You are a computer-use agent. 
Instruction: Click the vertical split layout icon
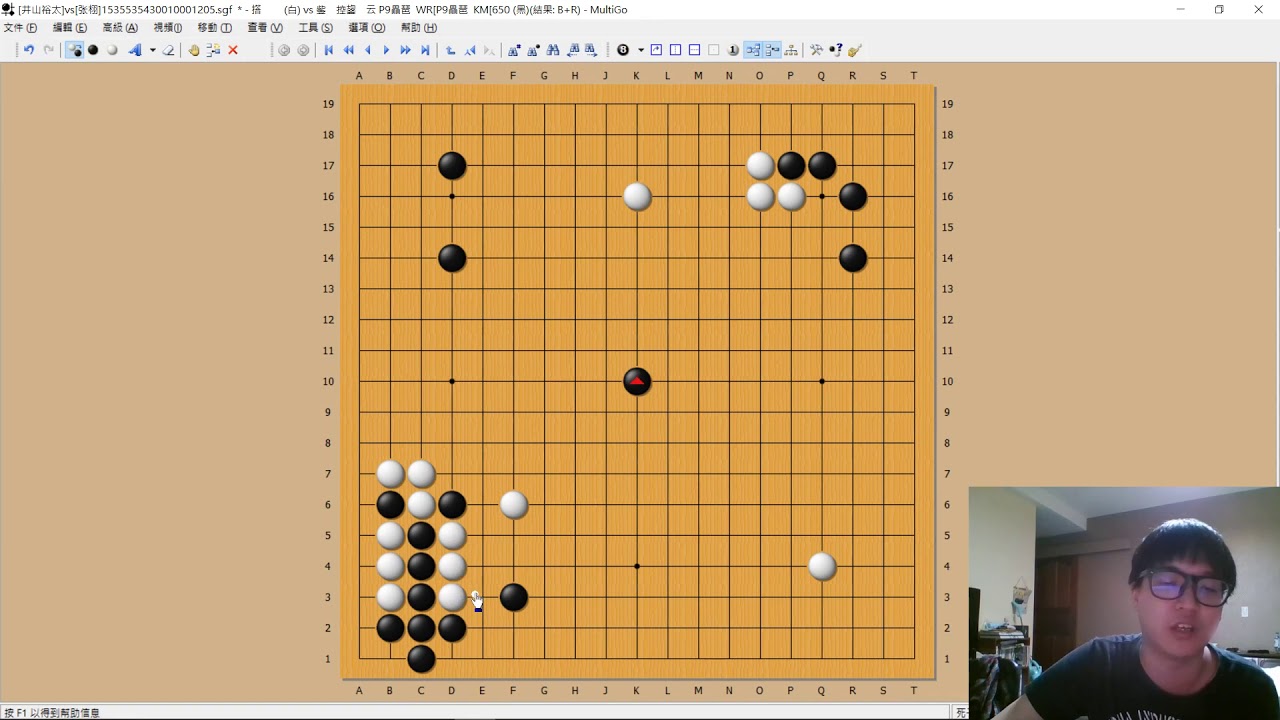[675, 50]
